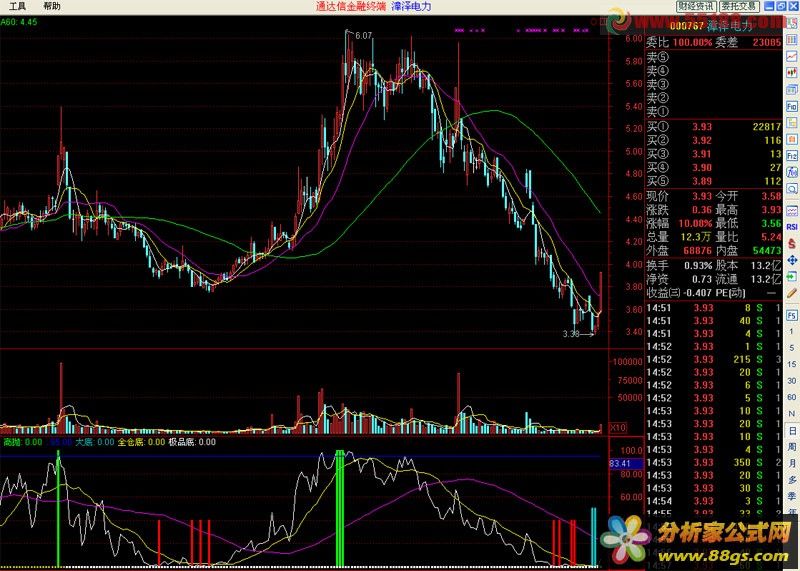
Task: Select the 日 daily period
Action: tap(792, 431)
